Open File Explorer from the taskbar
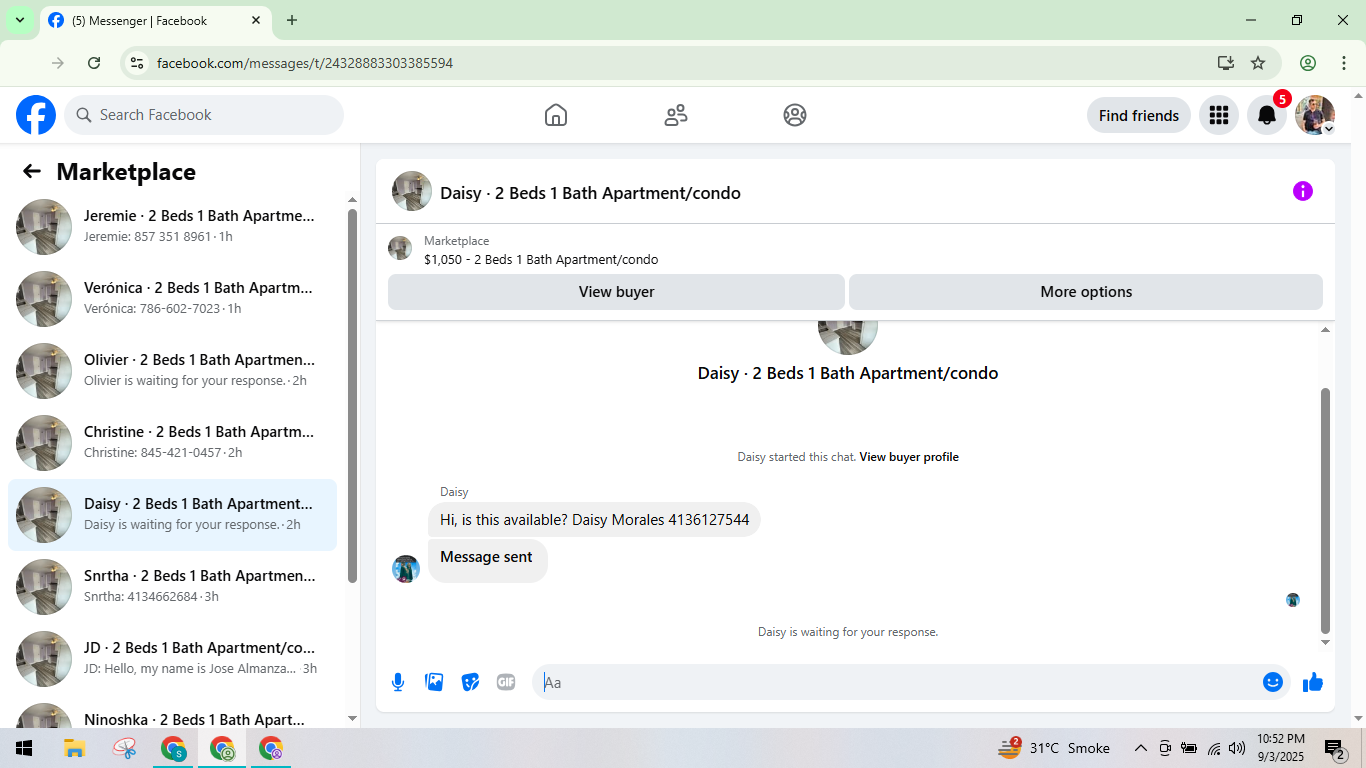Viewport: 1366px width, 768px height. coord(74,748)
